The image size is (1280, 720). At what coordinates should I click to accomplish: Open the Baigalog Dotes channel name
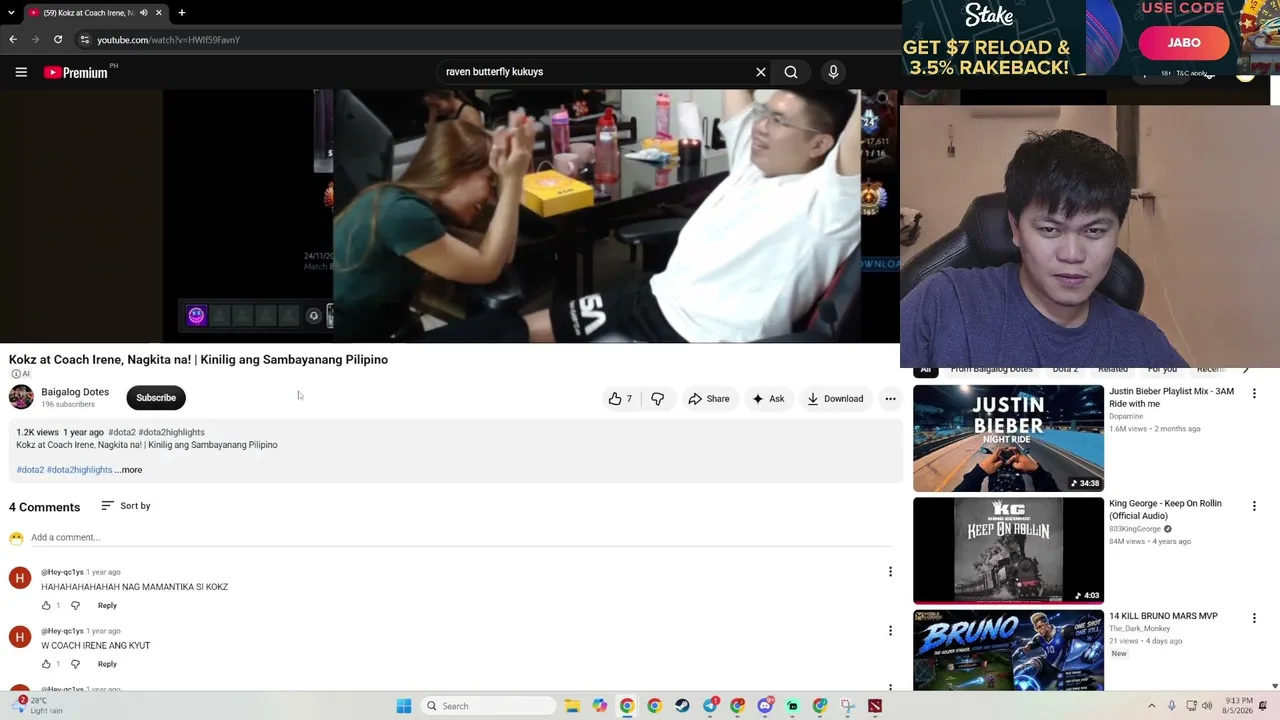(x=75, y=392)
